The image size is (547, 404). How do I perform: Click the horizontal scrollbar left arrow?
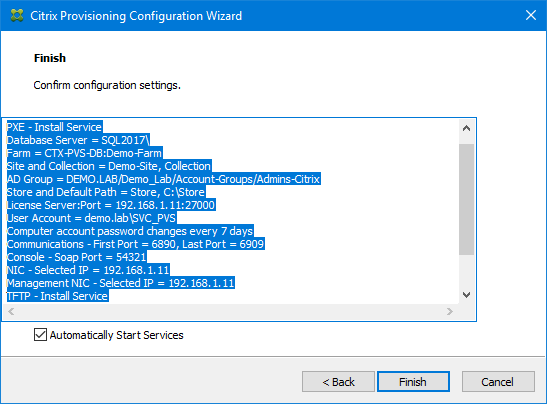click(11, 311)
